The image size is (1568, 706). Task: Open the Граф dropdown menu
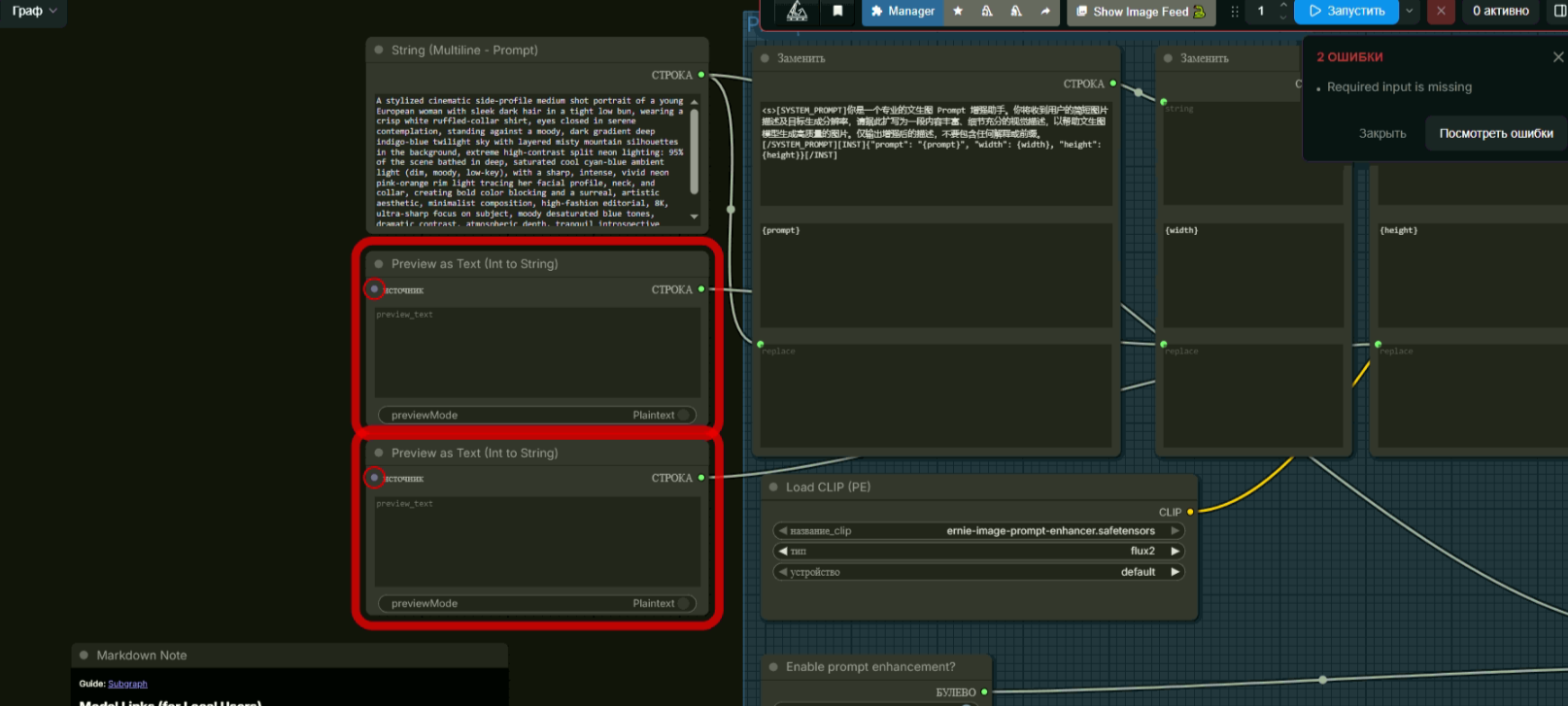pos(34,12)
